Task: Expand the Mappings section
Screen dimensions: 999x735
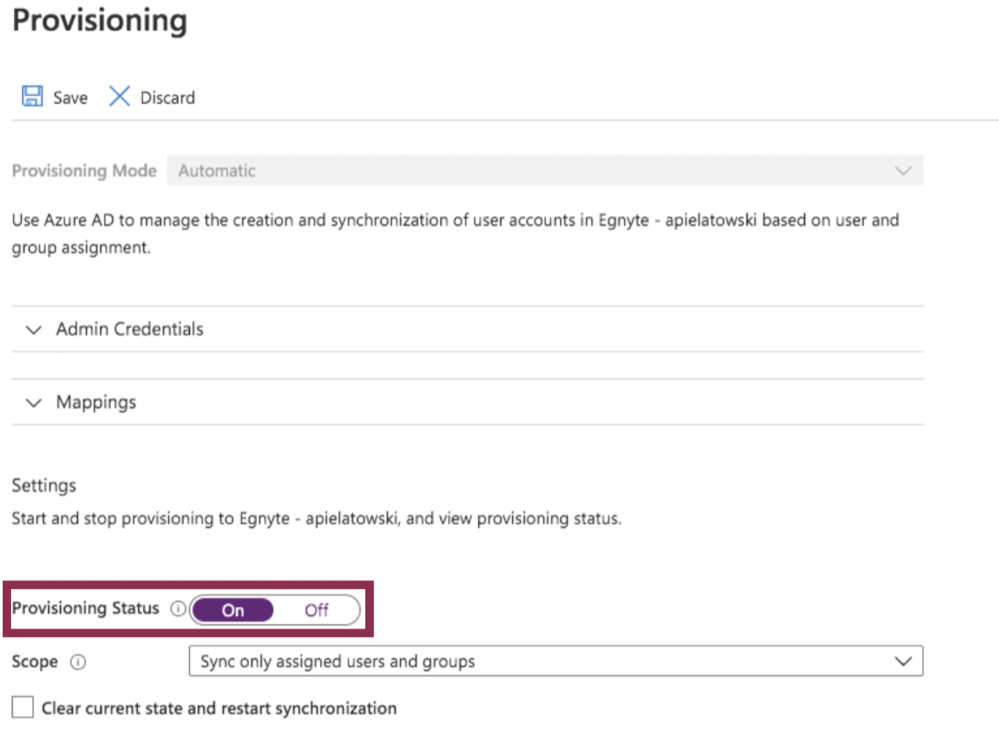Action: (96, 402)
